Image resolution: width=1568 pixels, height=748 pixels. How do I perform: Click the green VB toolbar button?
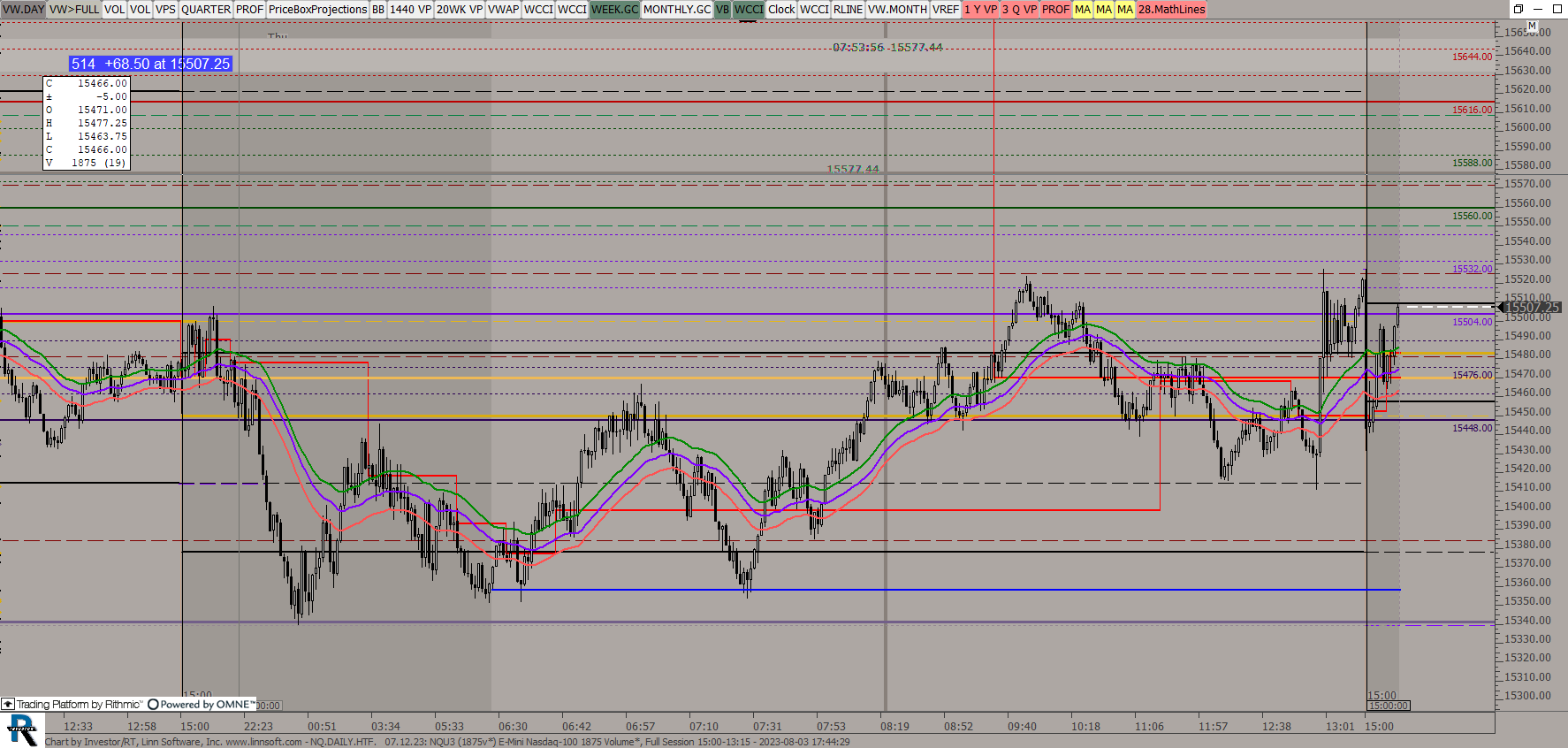(x=722, y=9)
